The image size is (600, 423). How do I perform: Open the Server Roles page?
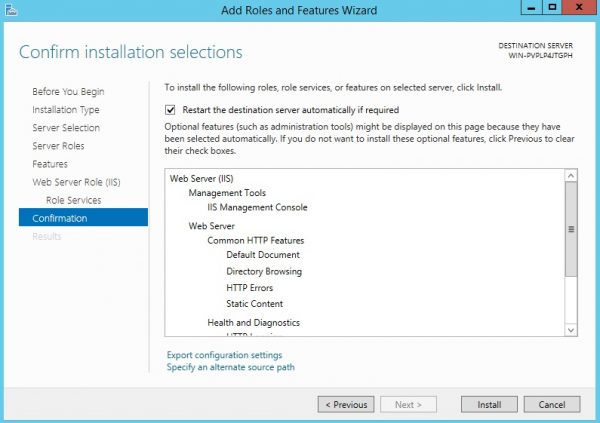58,146
